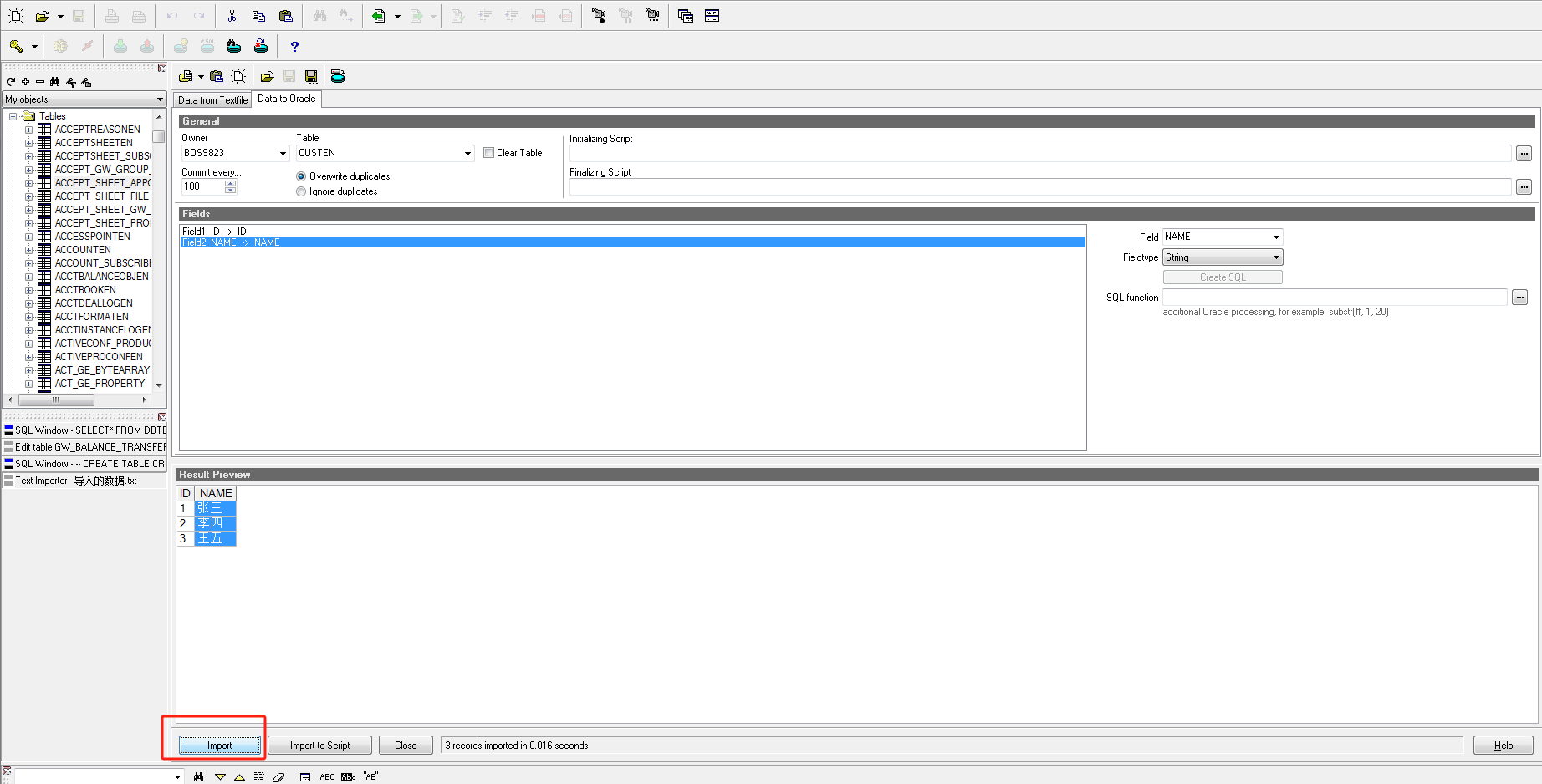This screenshot has width=1542, height=784.
Task: Click the database connection icon in importer toolbar
Action: [338, 76]
